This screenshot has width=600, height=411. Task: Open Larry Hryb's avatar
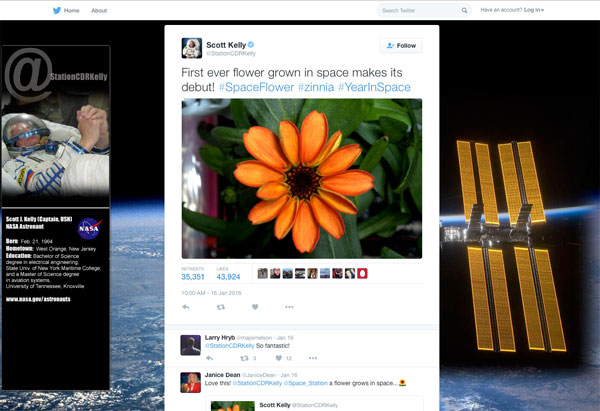coord(191,345)
